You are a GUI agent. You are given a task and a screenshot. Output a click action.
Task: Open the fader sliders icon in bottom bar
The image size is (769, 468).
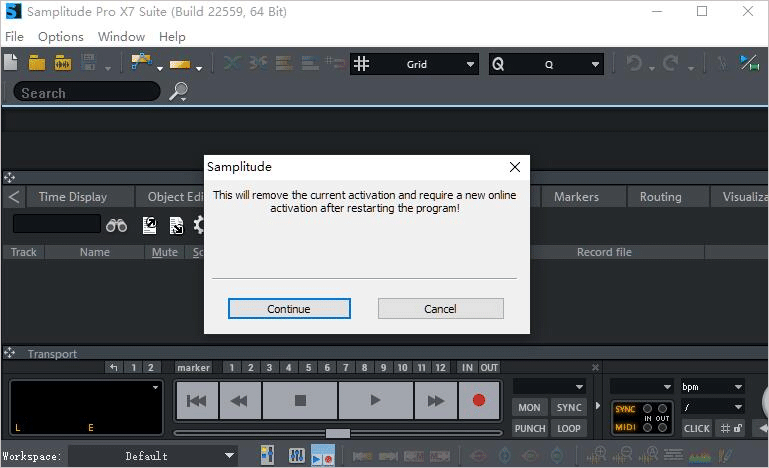click(297, 456)
